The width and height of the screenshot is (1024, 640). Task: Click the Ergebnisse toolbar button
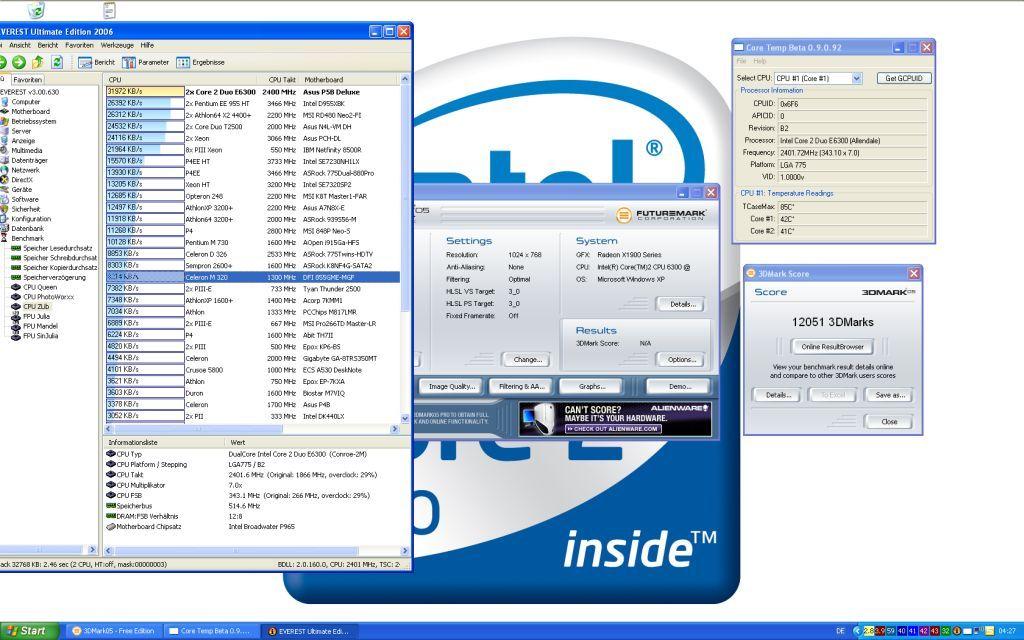point(200,63)
